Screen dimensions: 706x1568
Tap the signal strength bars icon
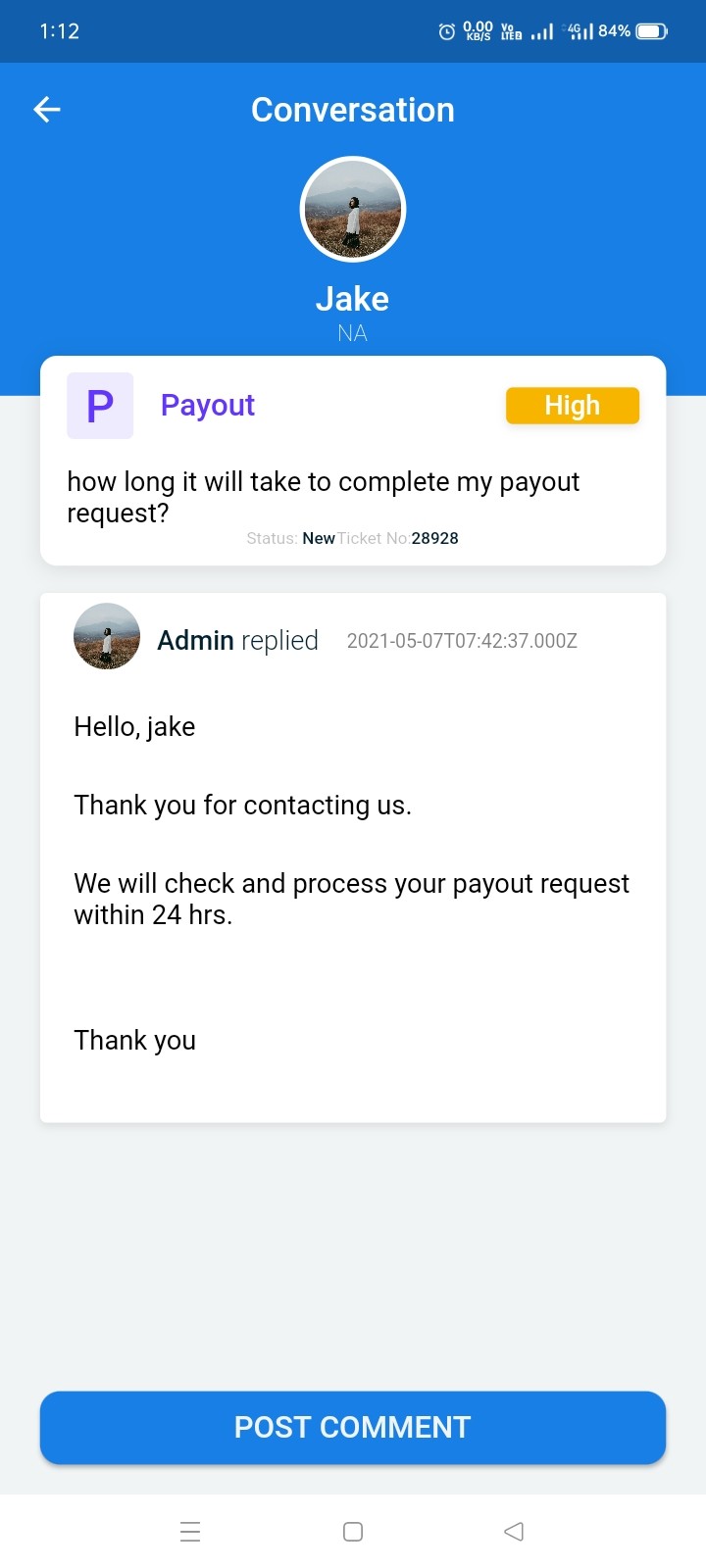[x=542, y=31]
